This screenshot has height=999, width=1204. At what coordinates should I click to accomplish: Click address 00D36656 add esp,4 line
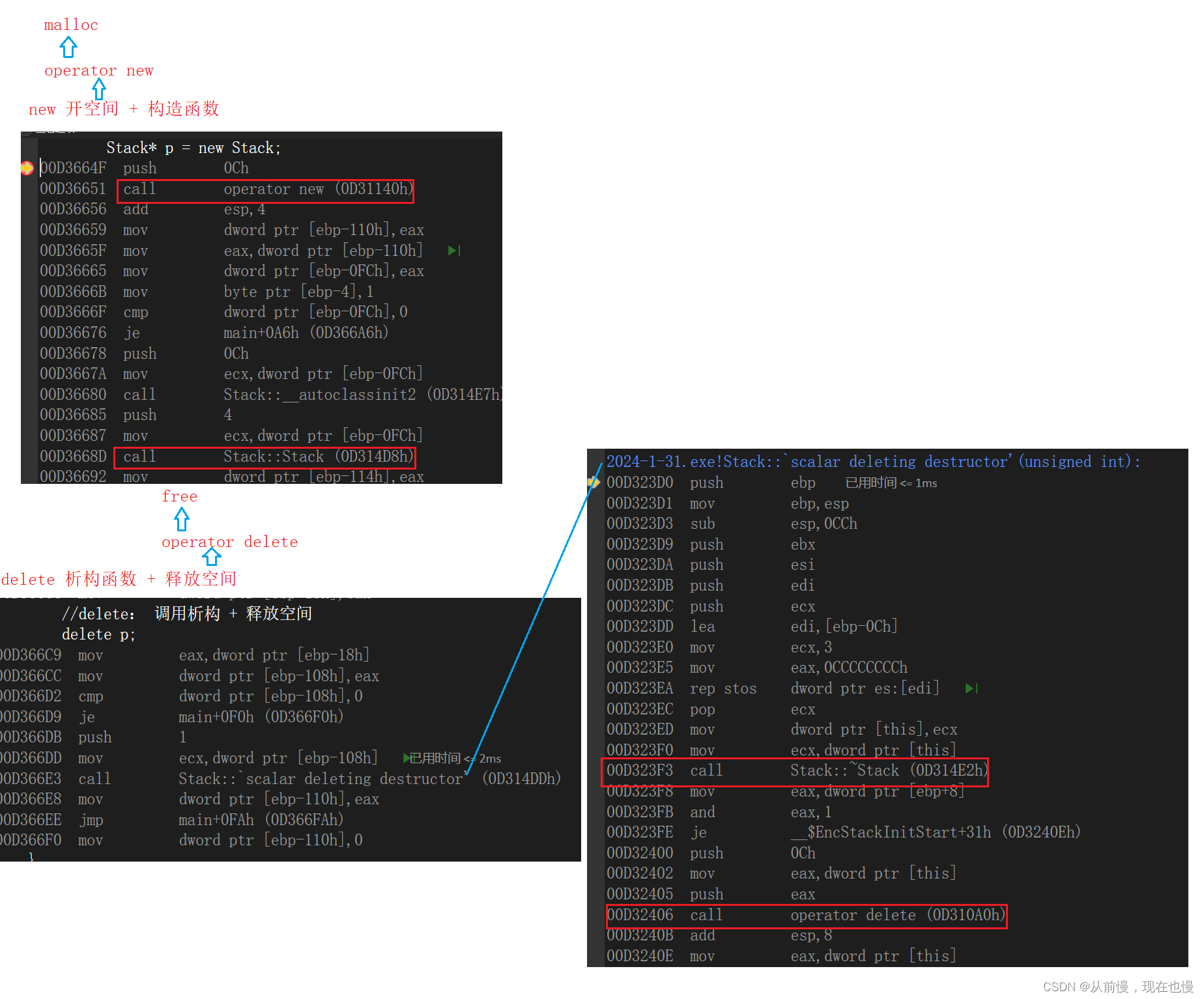click(152, 210)
